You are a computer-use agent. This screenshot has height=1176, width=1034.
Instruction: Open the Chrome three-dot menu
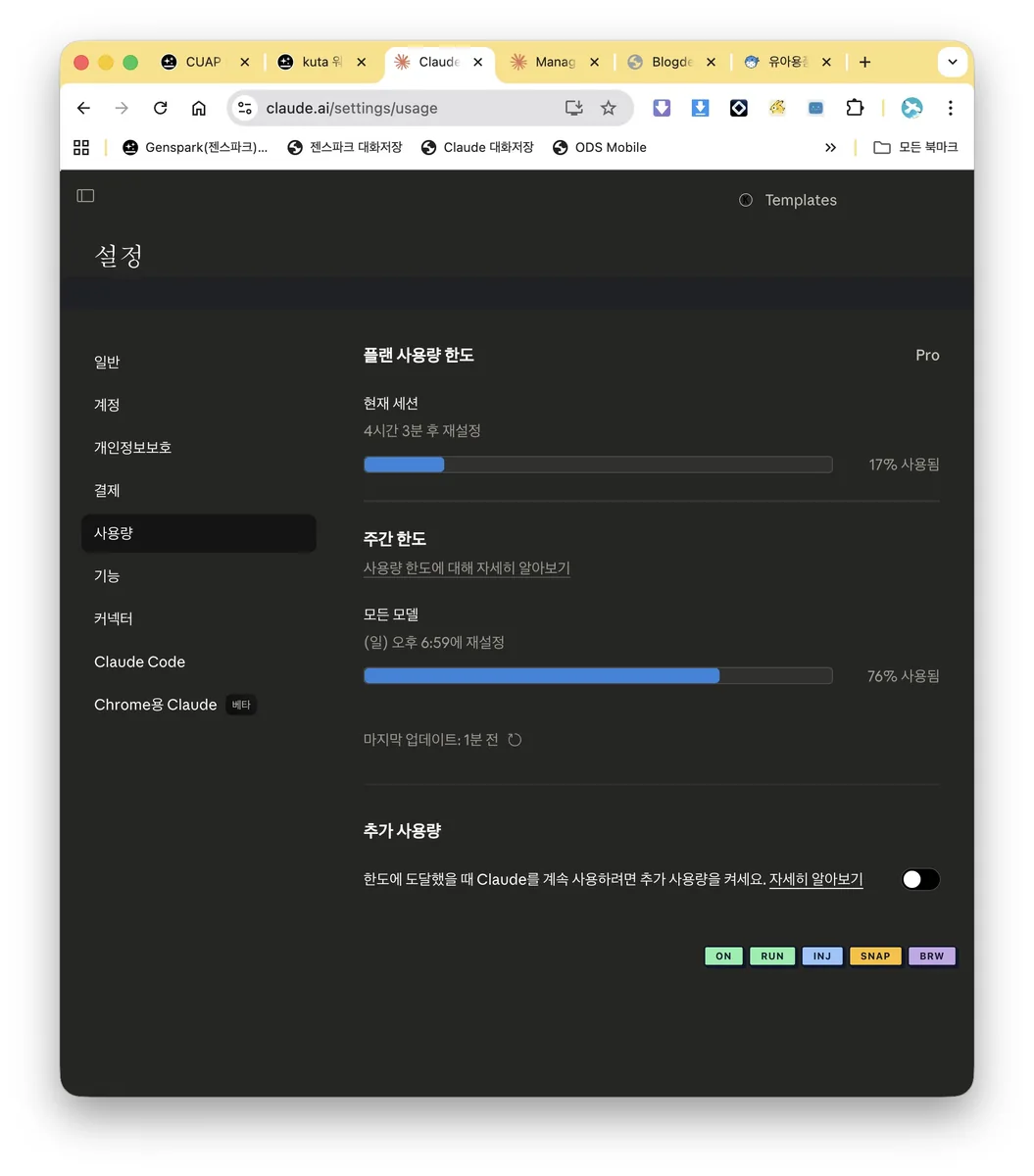pyautogui.click(x=950, y=108)
